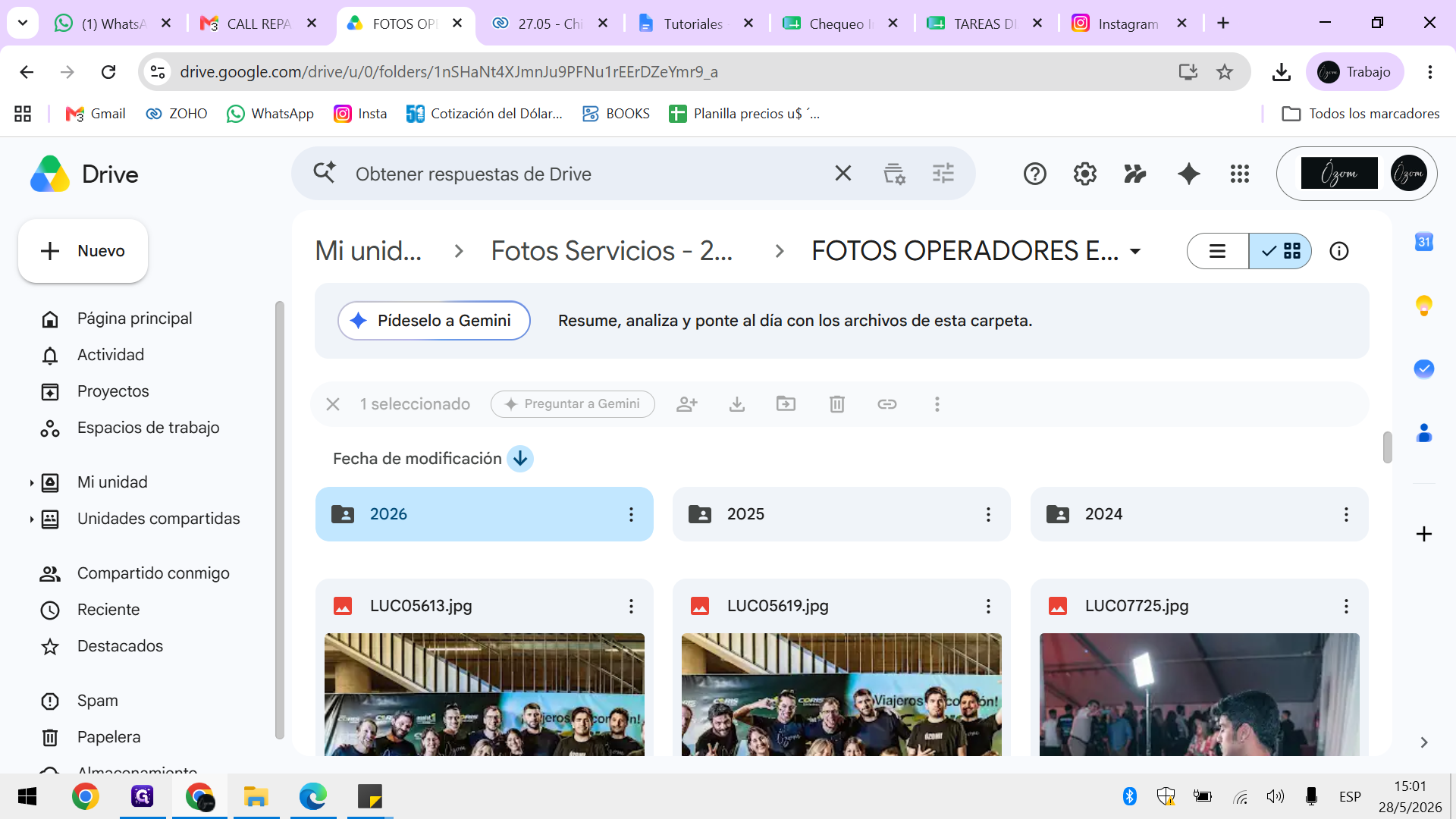
Task: Click the Gemini sparkle icon in header
Action: click(x=1188, y=174)
